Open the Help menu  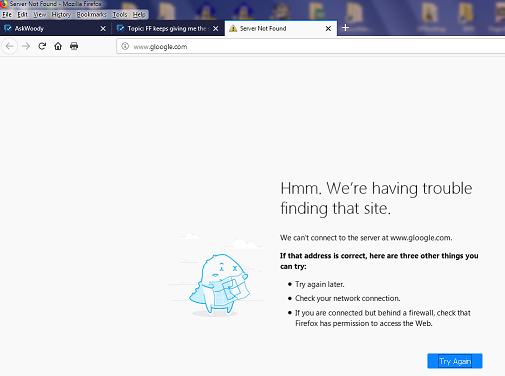(x=139, y=15)
